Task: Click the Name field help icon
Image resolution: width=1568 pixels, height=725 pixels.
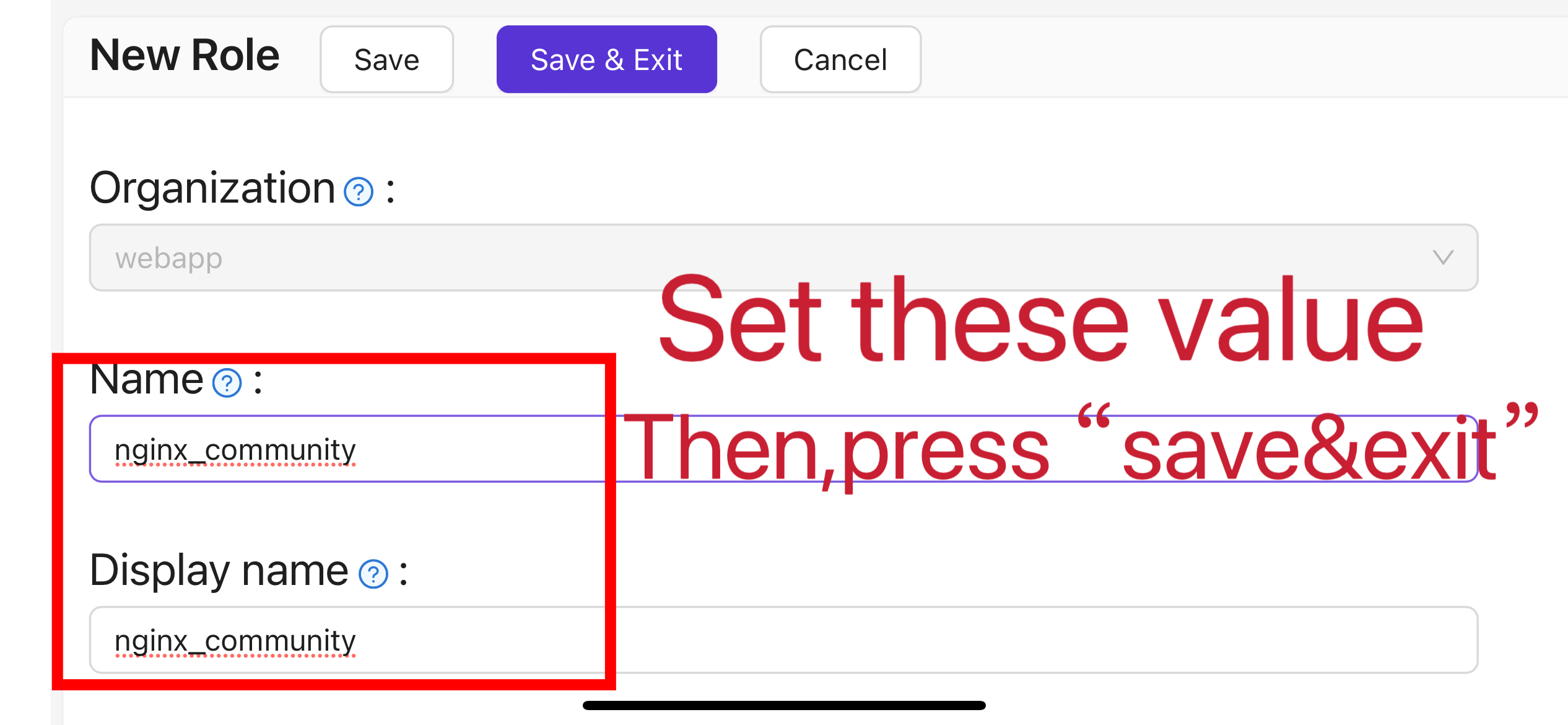Action: (227, 383)
